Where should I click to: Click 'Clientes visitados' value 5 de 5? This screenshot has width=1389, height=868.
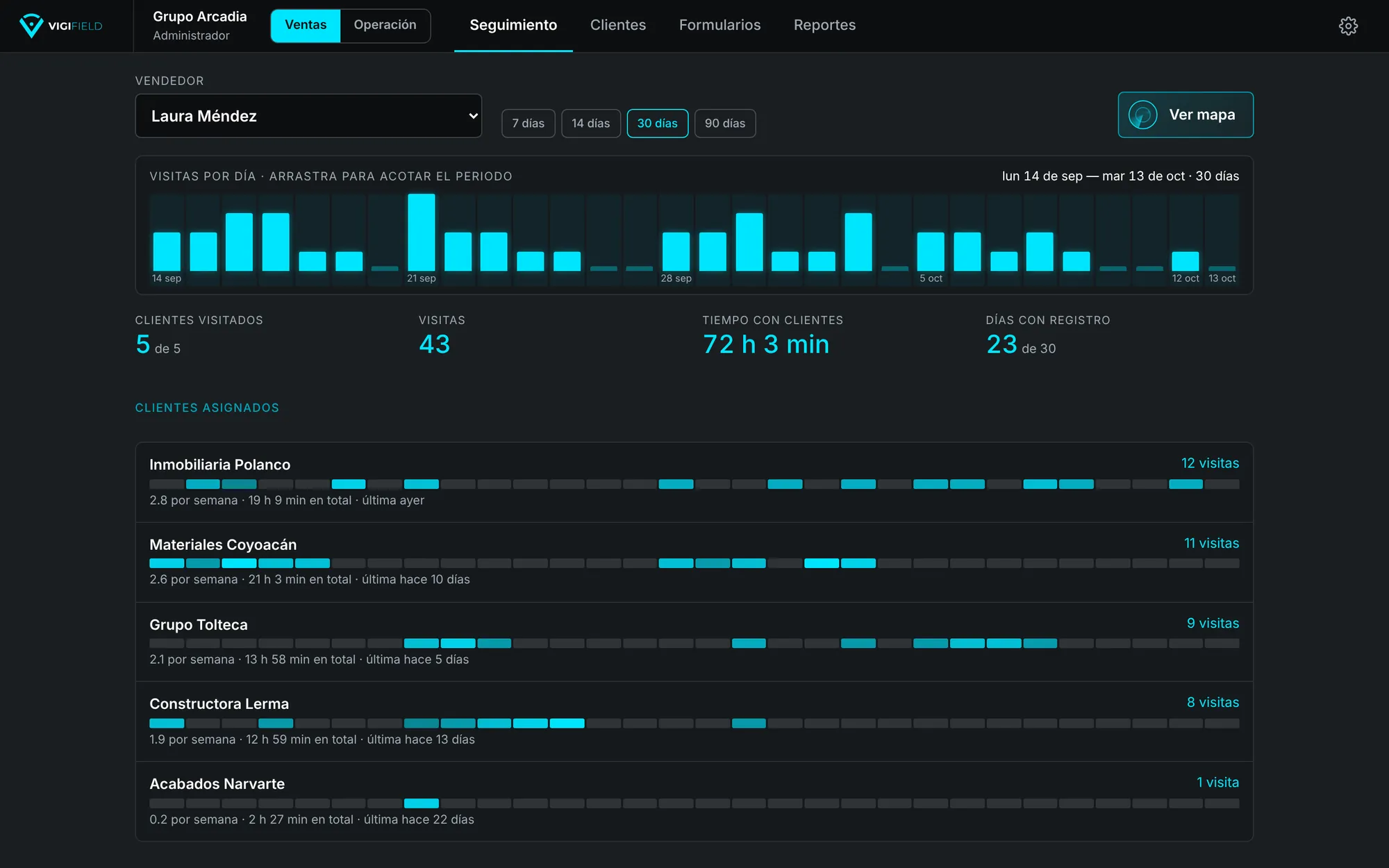[158, 344]
